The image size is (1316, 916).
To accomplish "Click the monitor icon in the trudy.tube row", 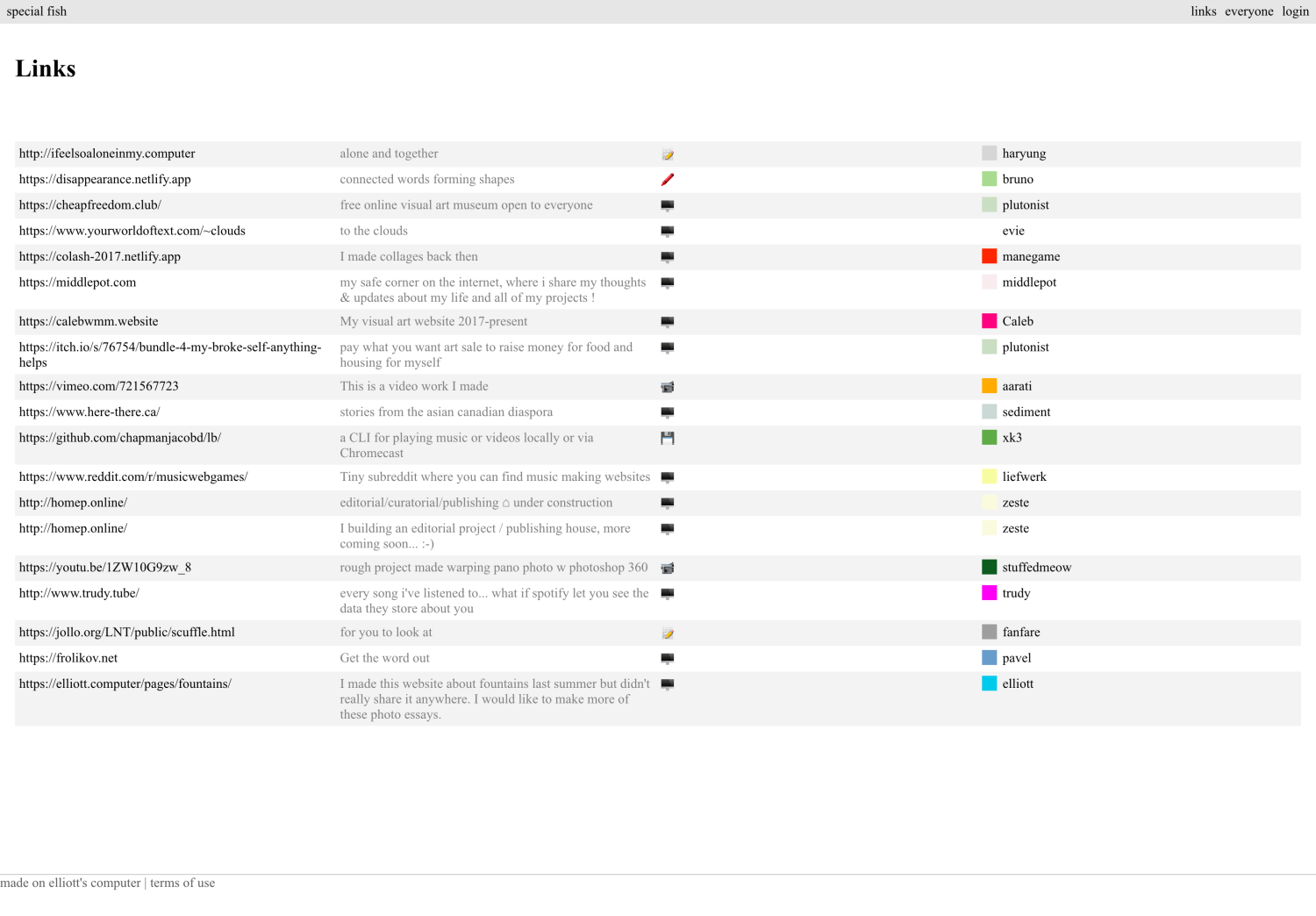I will (x=667, y=594).
